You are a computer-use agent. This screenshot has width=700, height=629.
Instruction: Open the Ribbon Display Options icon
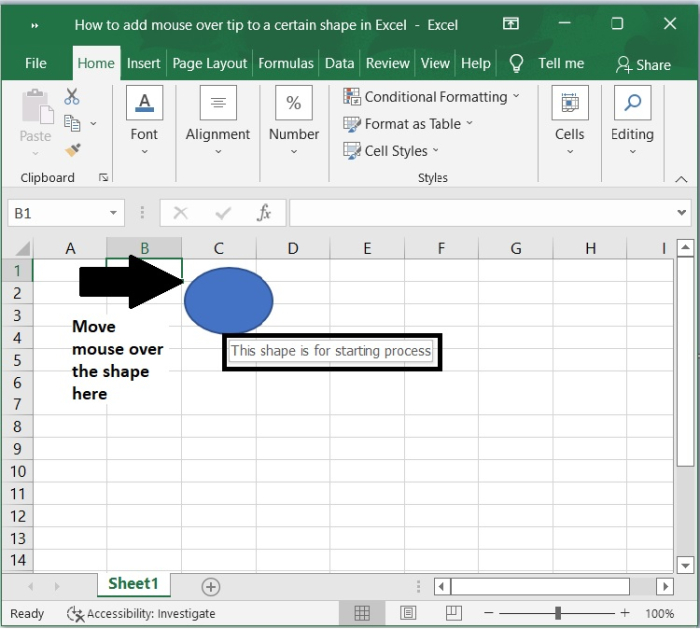coord(511,23)
